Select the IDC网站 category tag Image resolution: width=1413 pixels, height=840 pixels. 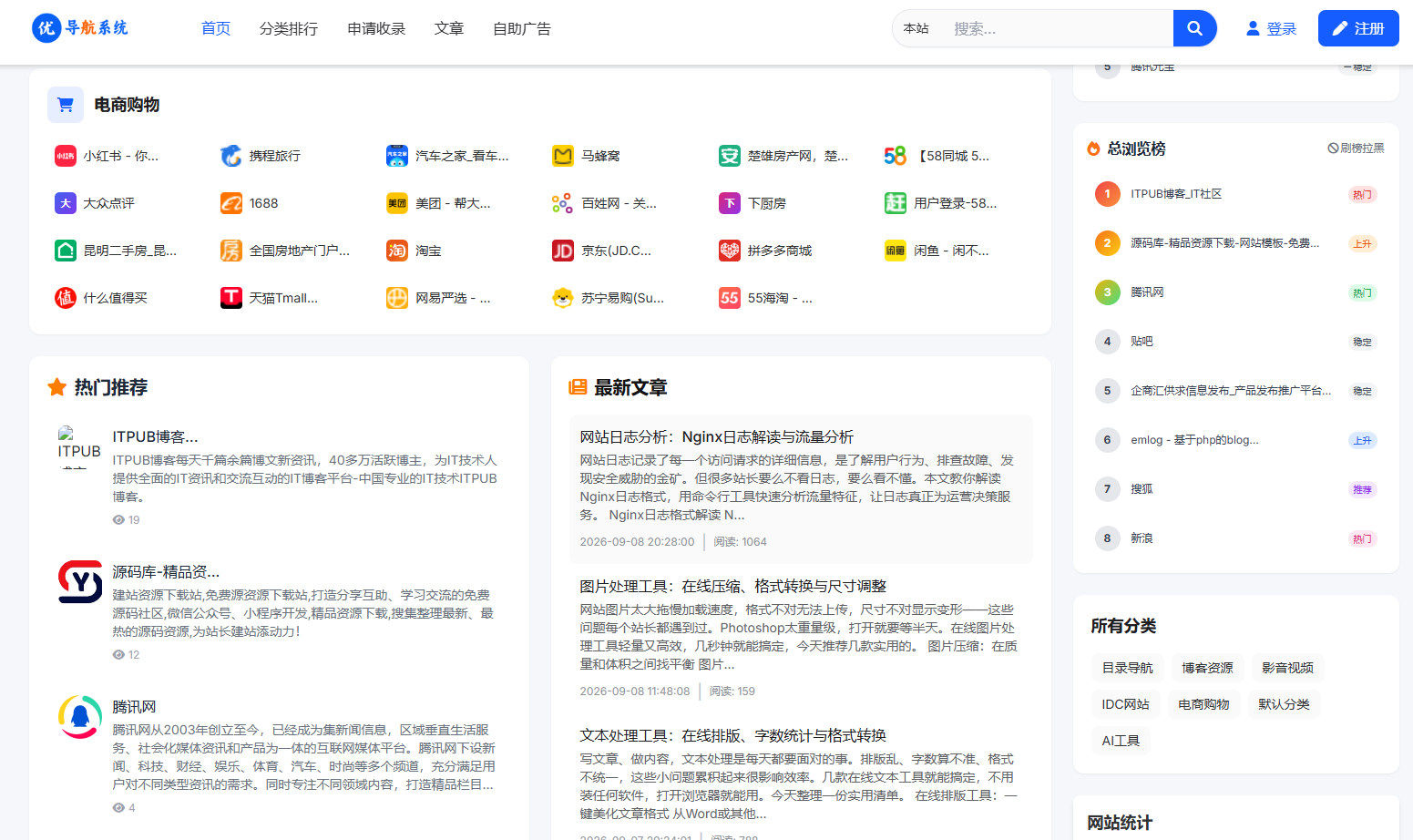click(1125, 704)
